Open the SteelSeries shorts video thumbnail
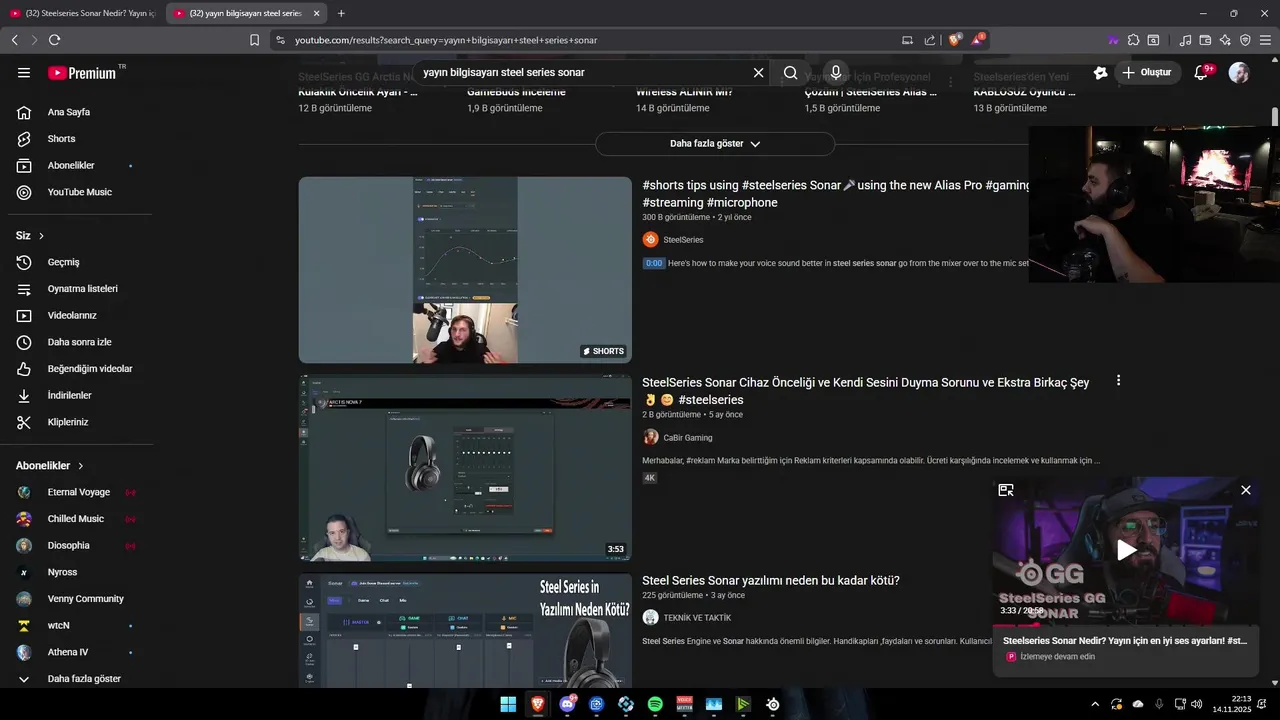Screen dimensions: 1280x720 [x=465, y=270]
